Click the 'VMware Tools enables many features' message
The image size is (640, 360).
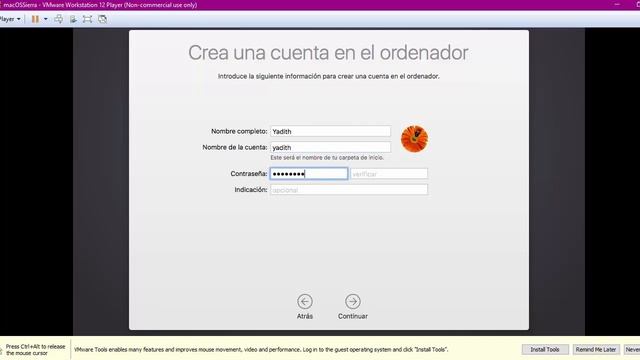point(261,350)
